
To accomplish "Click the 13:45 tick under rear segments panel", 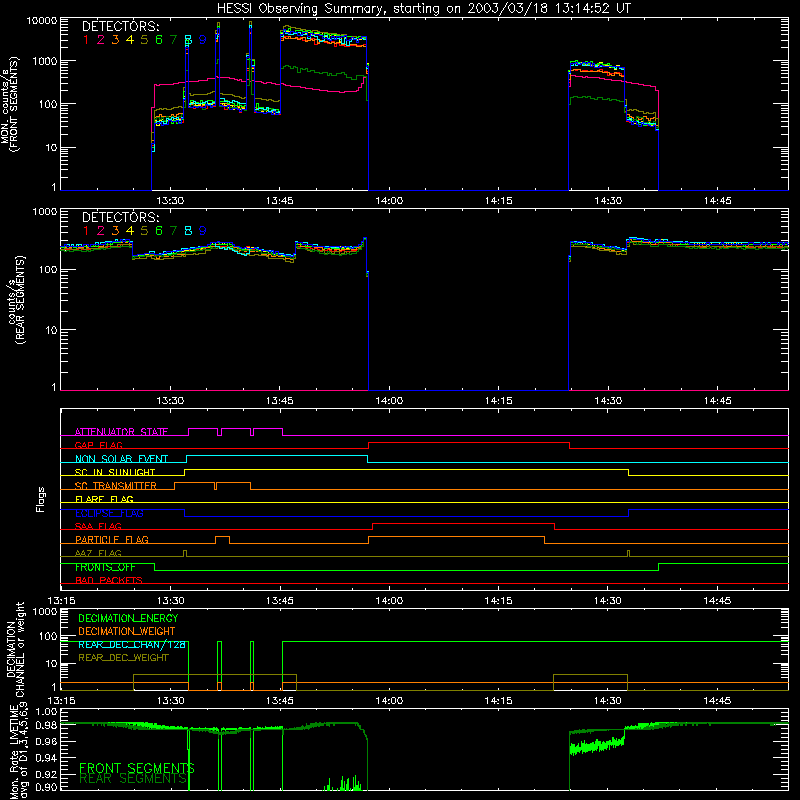I will click(280, 401).
